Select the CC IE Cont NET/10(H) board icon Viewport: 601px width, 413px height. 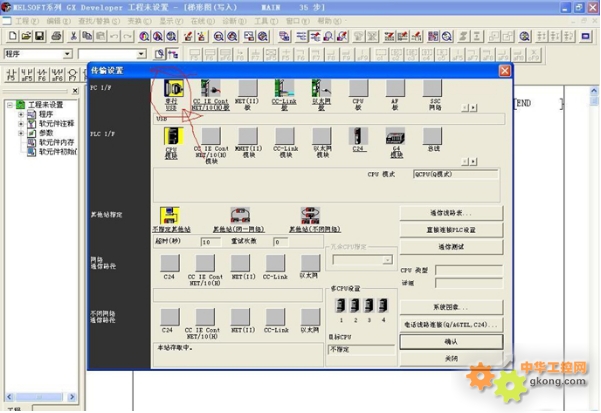(210, 88)
